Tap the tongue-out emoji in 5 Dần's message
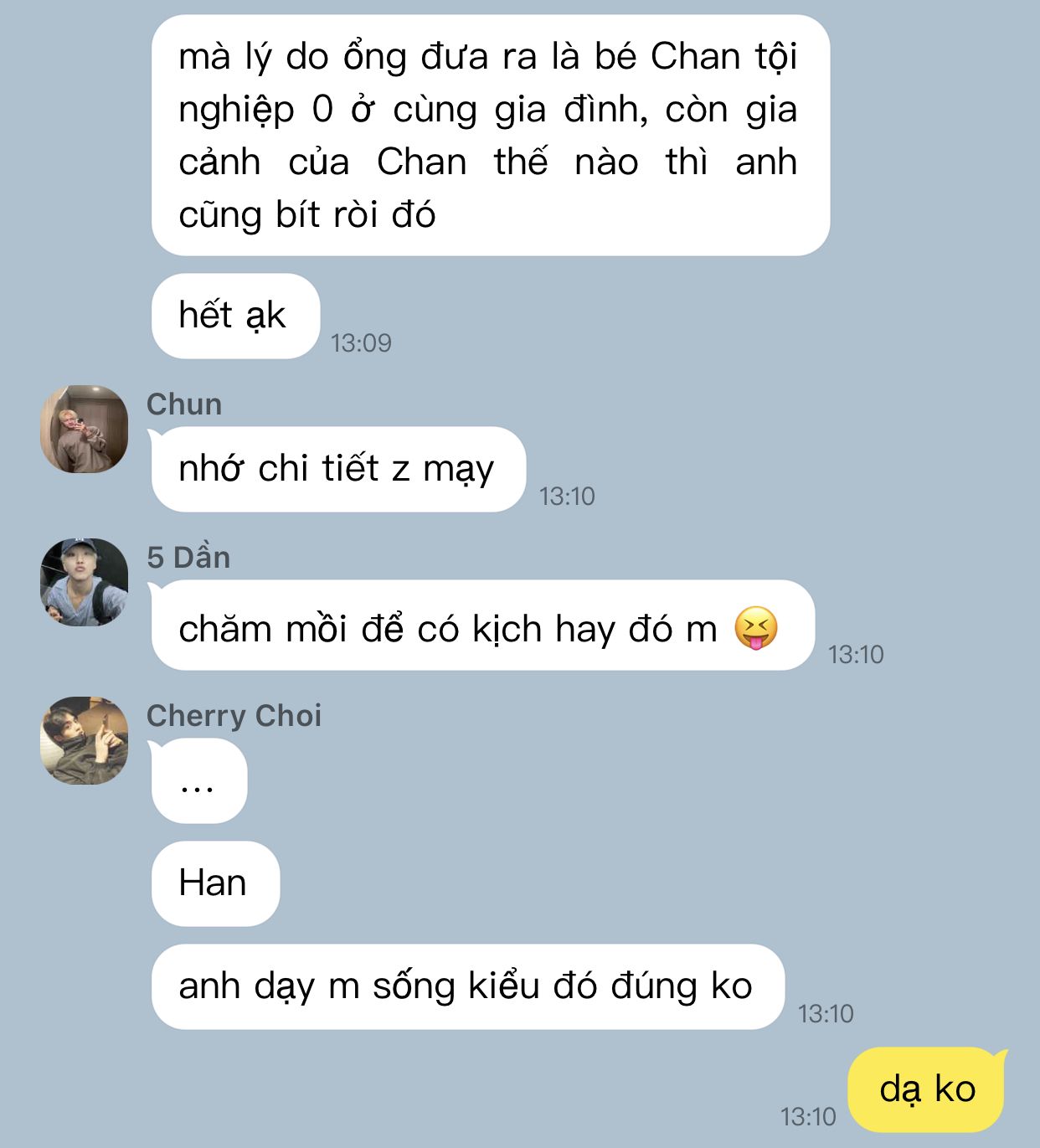Image resolution: width=1040 pixels, height=1148 pixels. click(x=756, y=628)
